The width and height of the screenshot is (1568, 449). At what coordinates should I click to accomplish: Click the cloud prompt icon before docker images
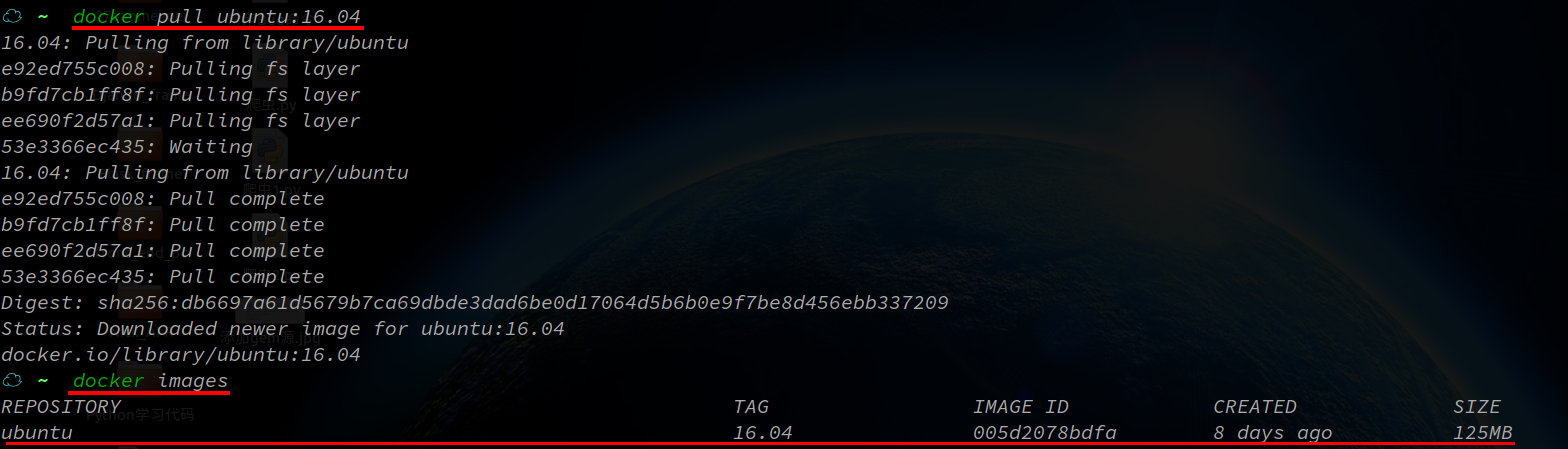[12, 381]
